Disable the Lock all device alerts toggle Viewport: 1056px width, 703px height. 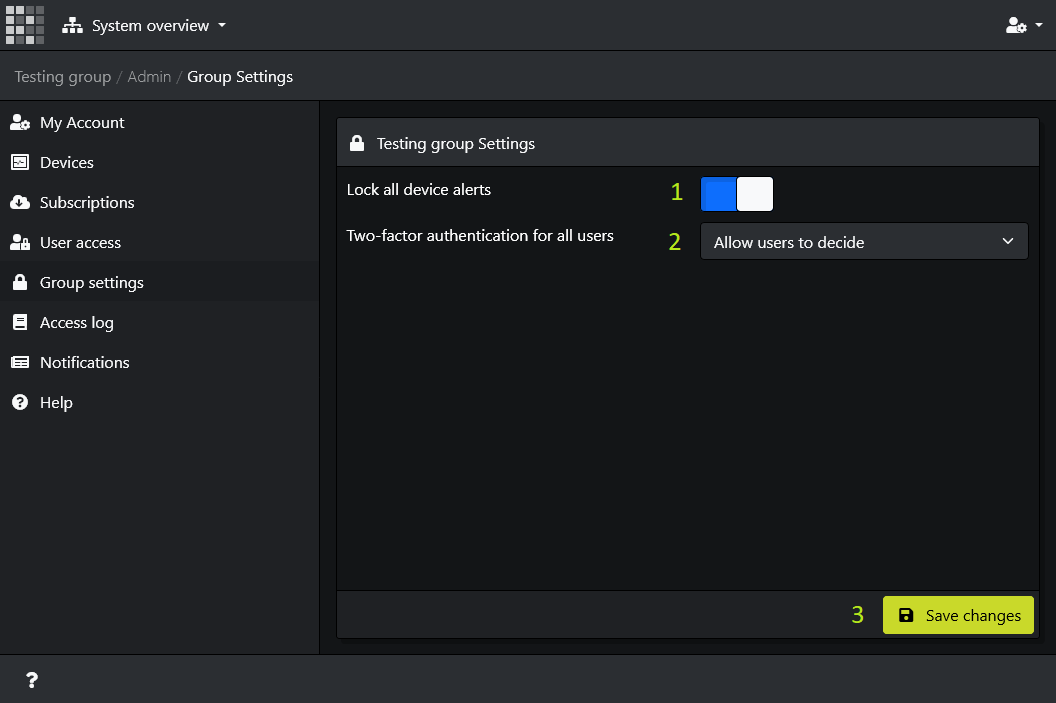pyautogui.click(x=754, y=194)
